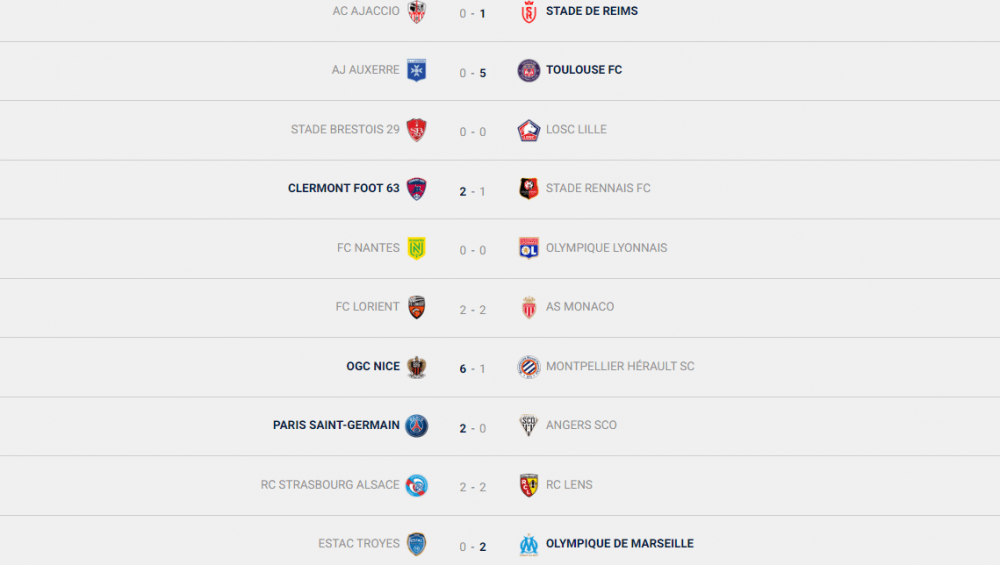This screenshot has width=1000, height=565.
Task: Open the RC Strasbourg Alsace team link
Action: 330,485
